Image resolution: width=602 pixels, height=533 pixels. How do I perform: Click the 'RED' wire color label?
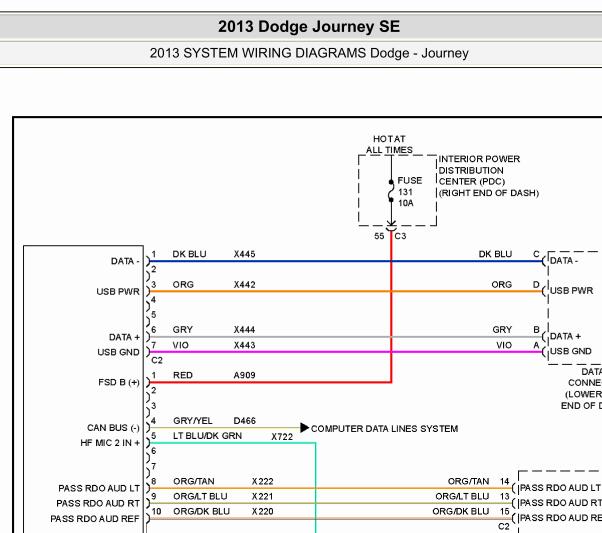tap(183, 375)
